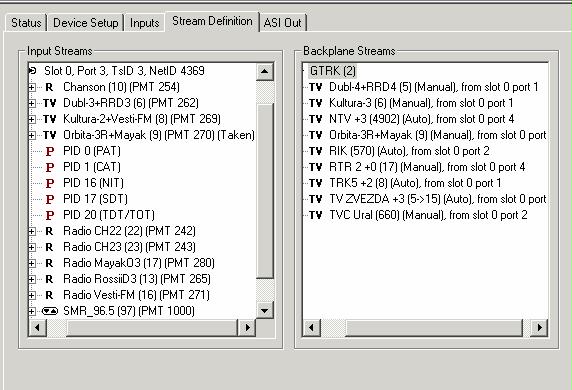Click the P icon for PID 0 (PAT)

50,151
